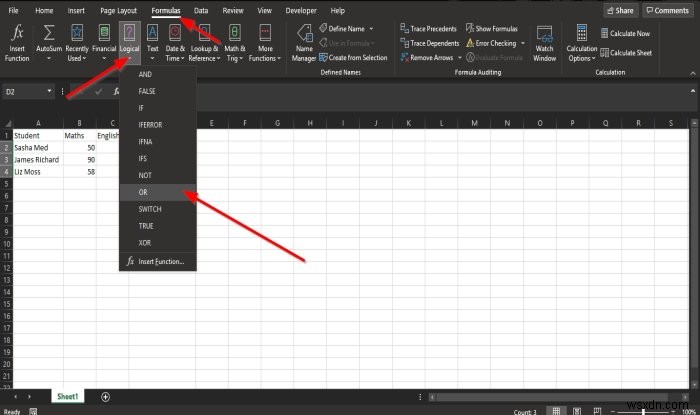This screenshot has height=415, width=700.
Task: Expand the formula bar chevron
Action: click(x=692, y=91)
